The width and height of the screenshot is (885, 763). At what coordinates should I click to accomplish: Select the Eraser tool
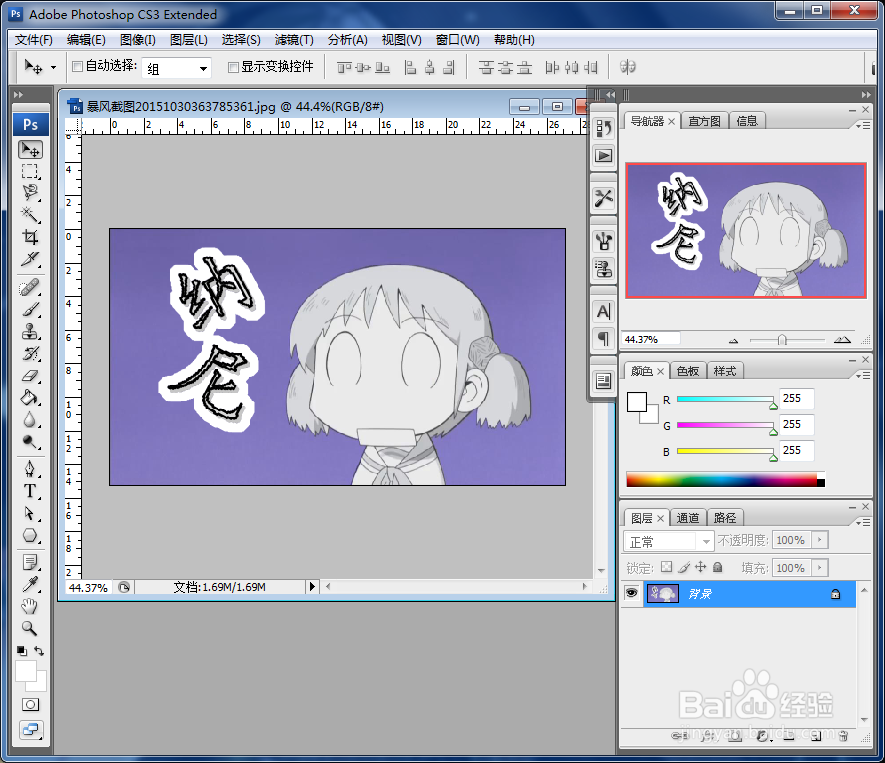coord(30,377)
